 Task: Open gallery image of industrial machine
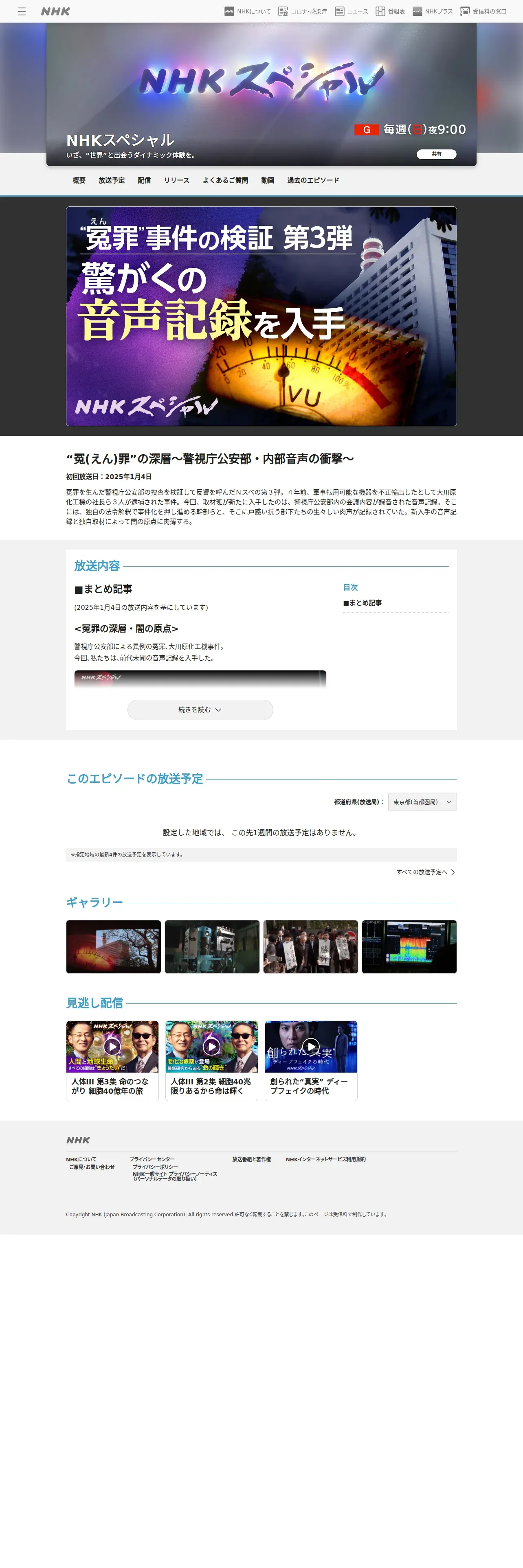[212, 946]
